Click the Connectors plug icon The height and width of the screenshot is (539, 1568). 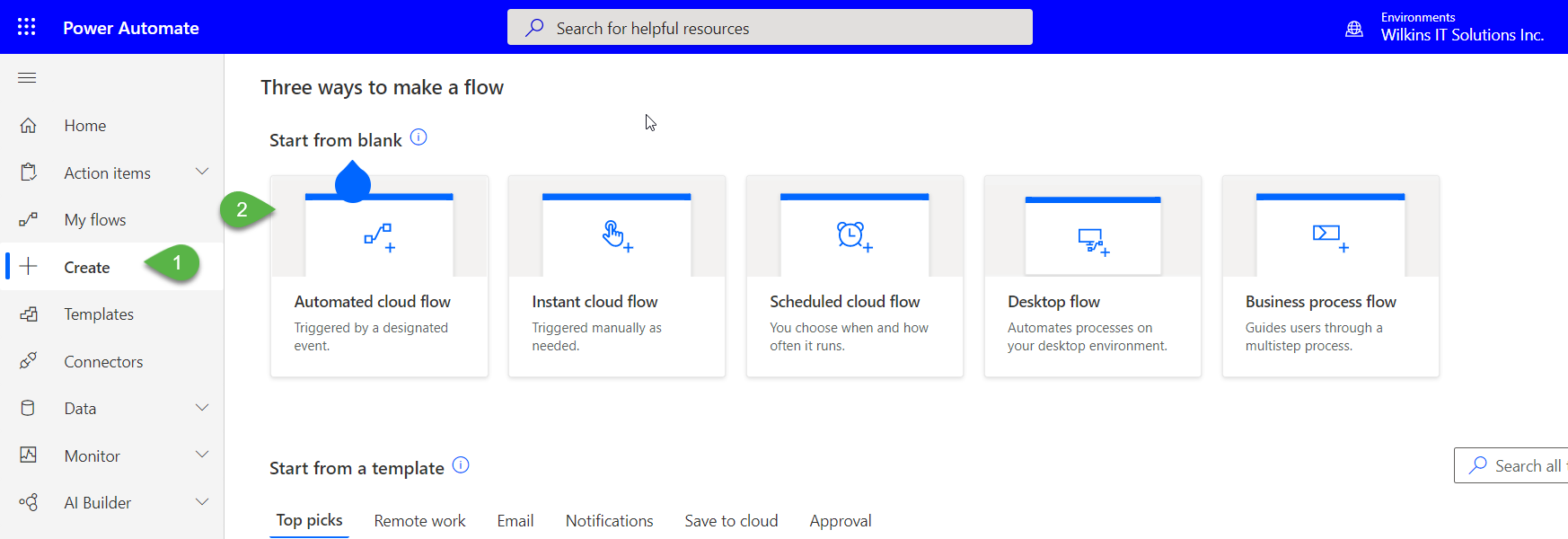[29, 361]
